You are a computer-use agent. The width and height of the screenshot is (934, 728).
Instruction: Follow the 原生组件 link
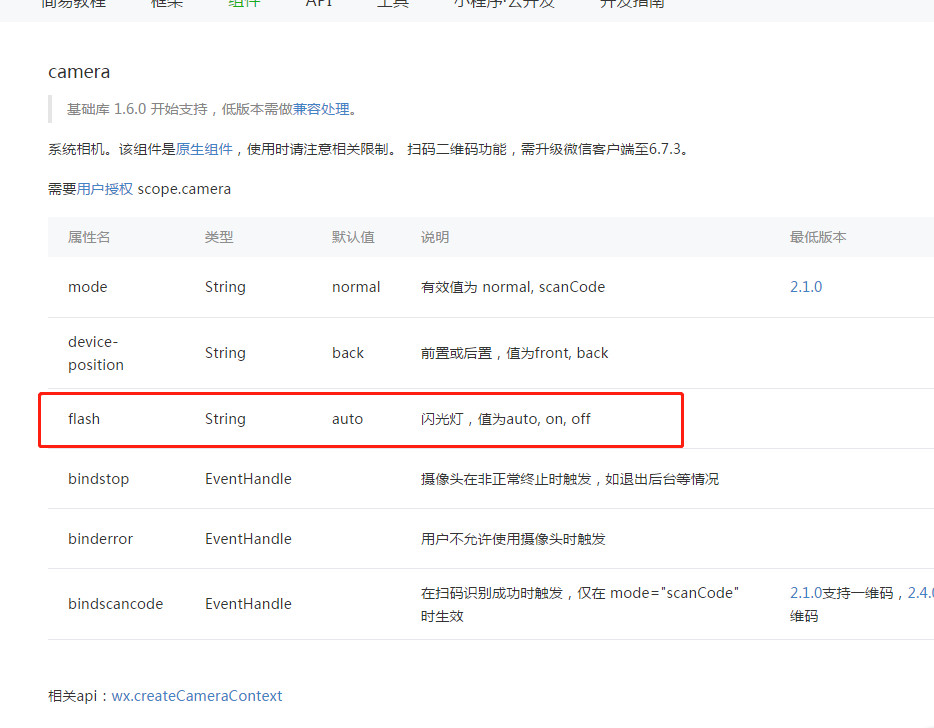point(204,149)
